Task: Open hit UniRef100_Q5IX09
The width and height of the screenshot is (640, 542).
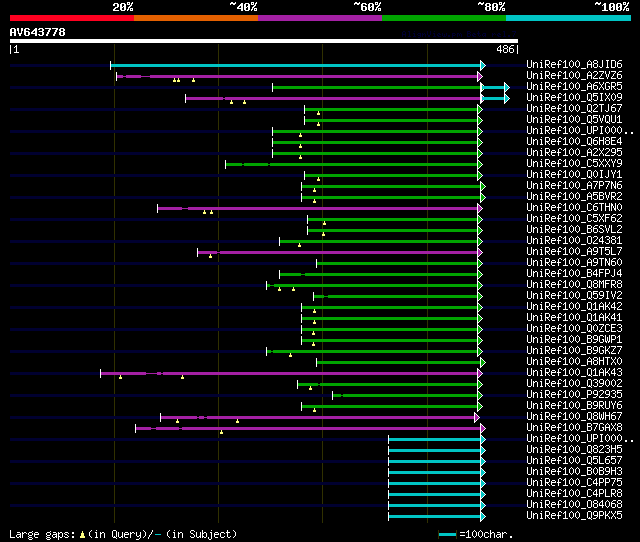Action: click(x=574, y=98)
